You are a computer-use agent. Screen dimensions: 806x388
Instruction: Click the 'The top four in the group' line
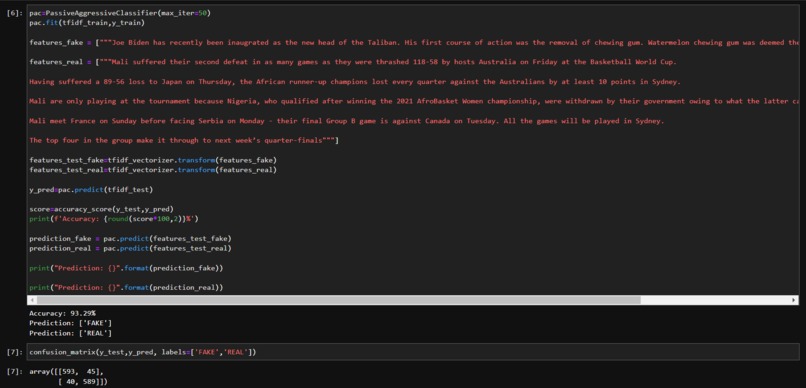184,140
